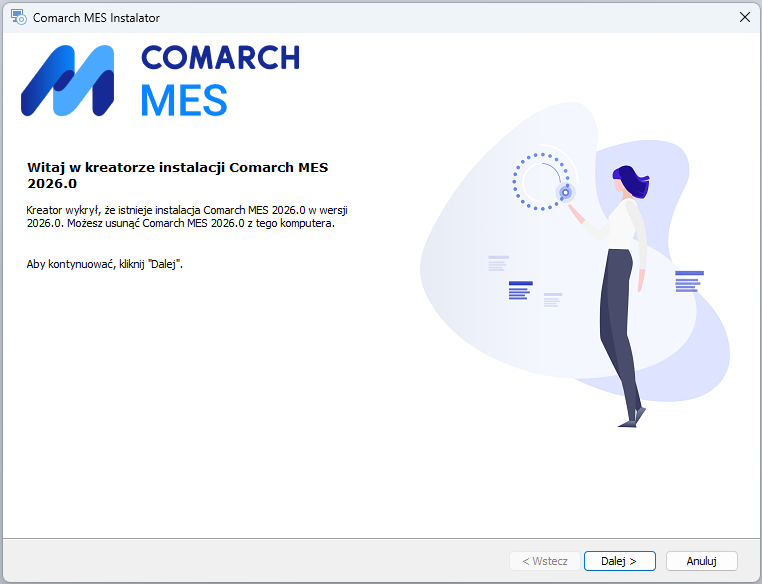Click the woman's purple hair in illustration

632,181
